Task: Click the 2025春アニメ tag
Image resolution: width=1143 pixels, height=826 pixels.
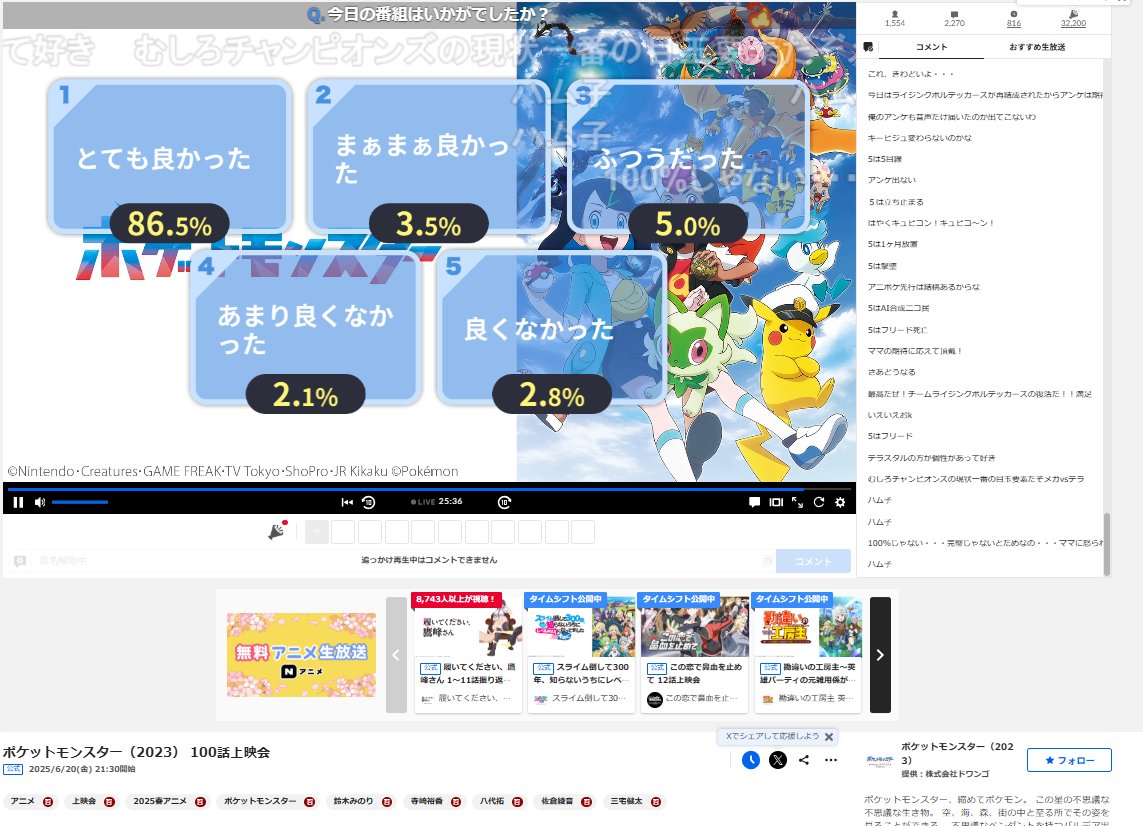Action: pos(160,801)
